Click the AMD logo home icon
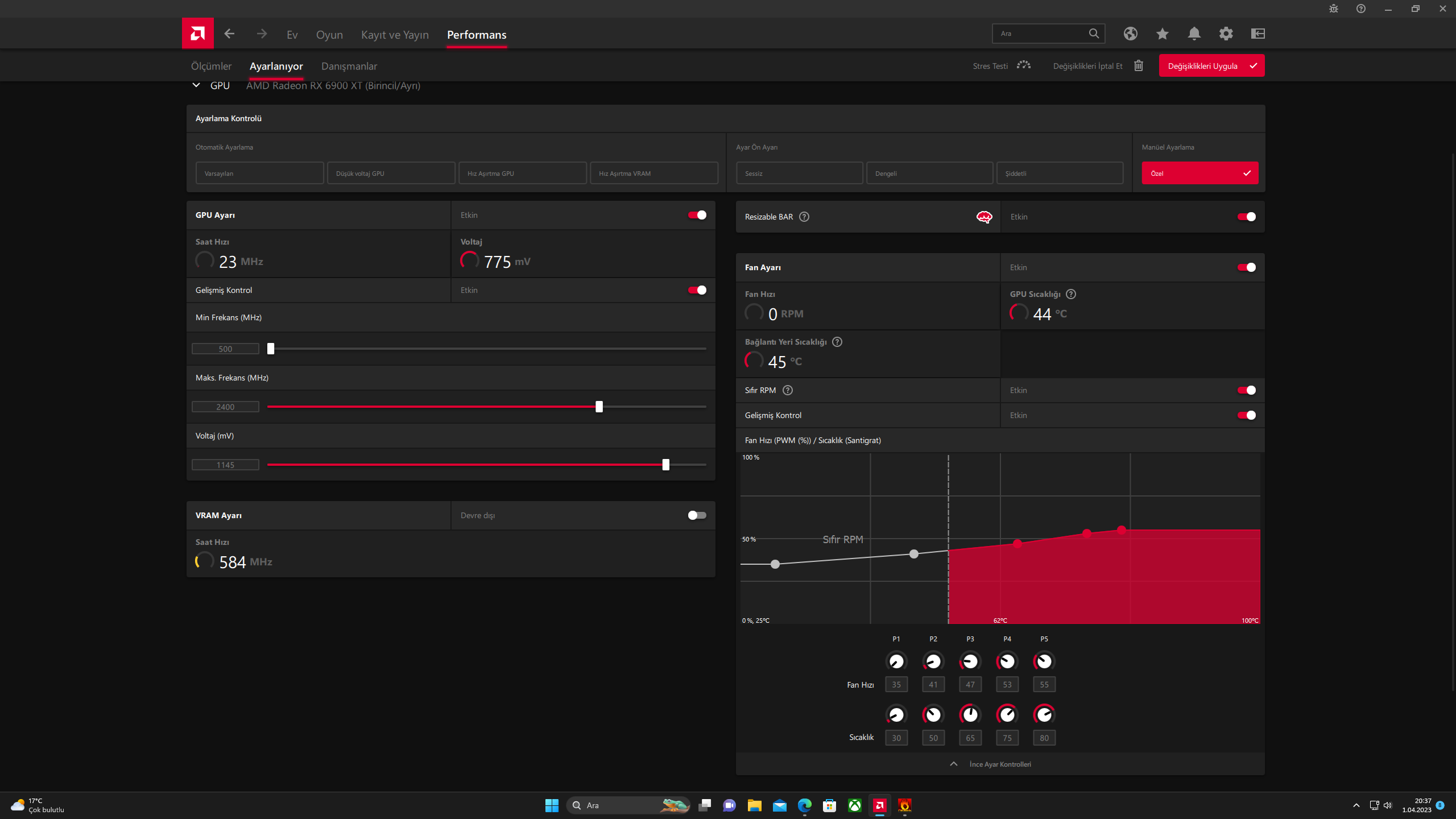This screenshot has width=1456, height=819. (x=197, y=34)
